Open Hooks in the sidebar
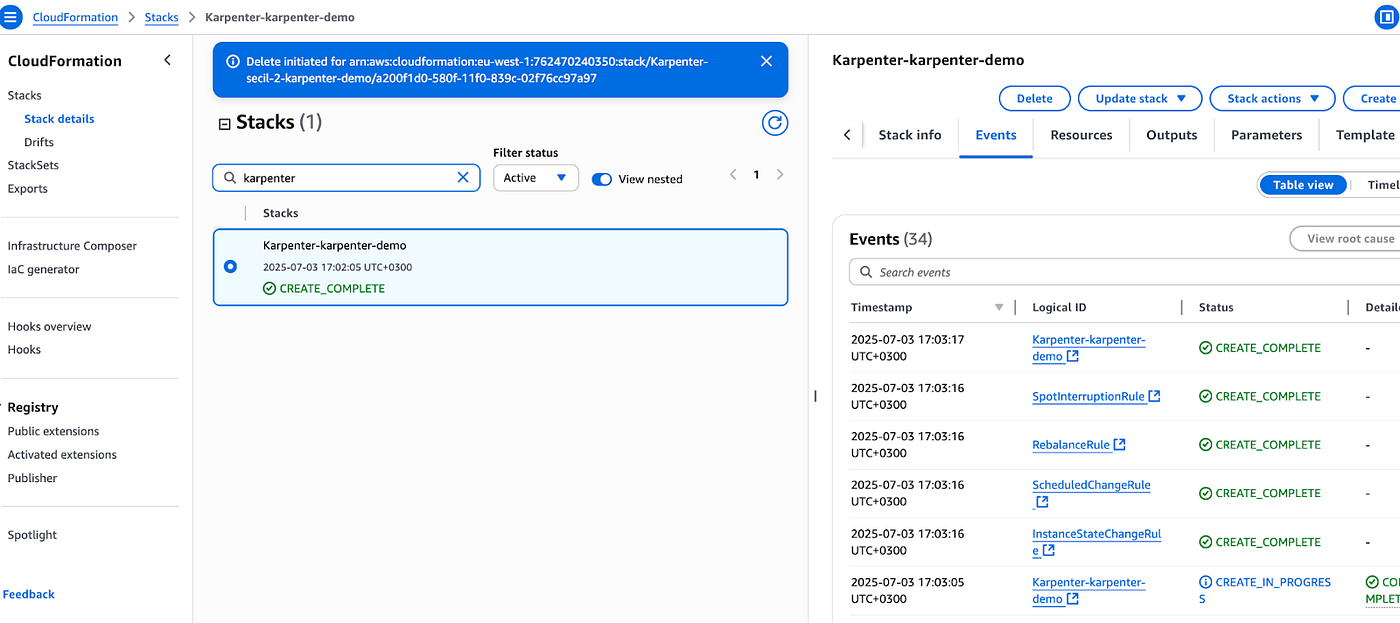This screenshot has height=623, width=1400. click(x=24, y=349)
